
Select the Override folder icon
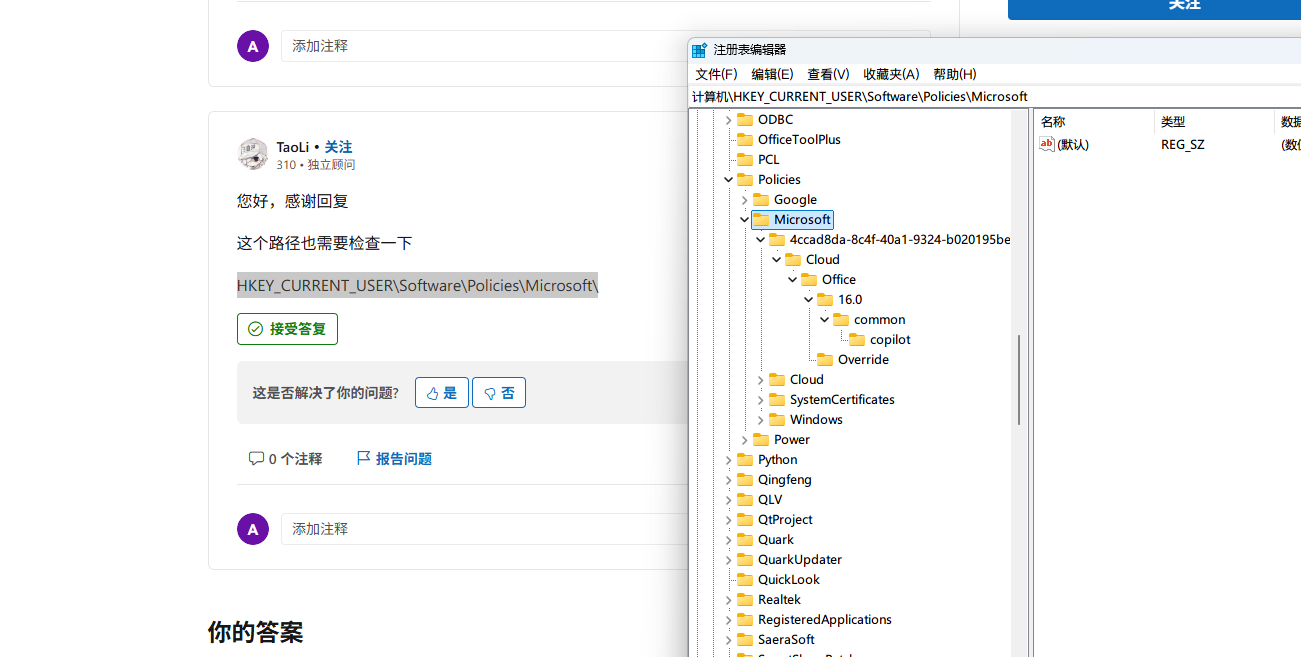pos(825,360)
